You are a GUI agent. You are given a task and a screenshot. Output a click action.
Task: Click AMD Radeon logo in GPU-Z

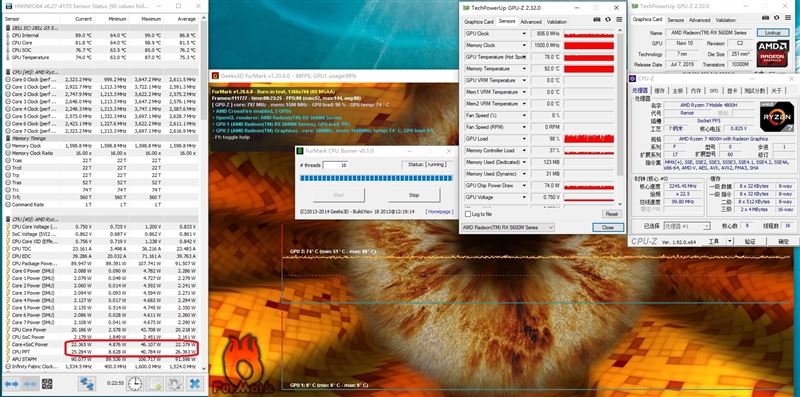pos(772,54)
